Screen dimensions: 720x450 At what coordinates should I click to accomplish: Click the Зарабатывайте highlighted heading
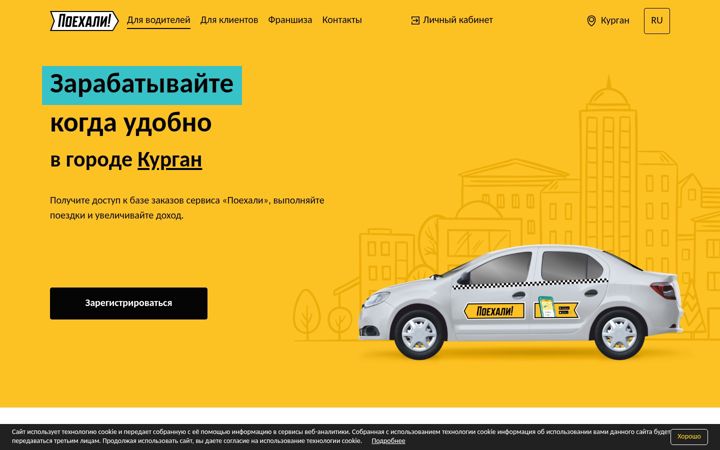(142, 85)
